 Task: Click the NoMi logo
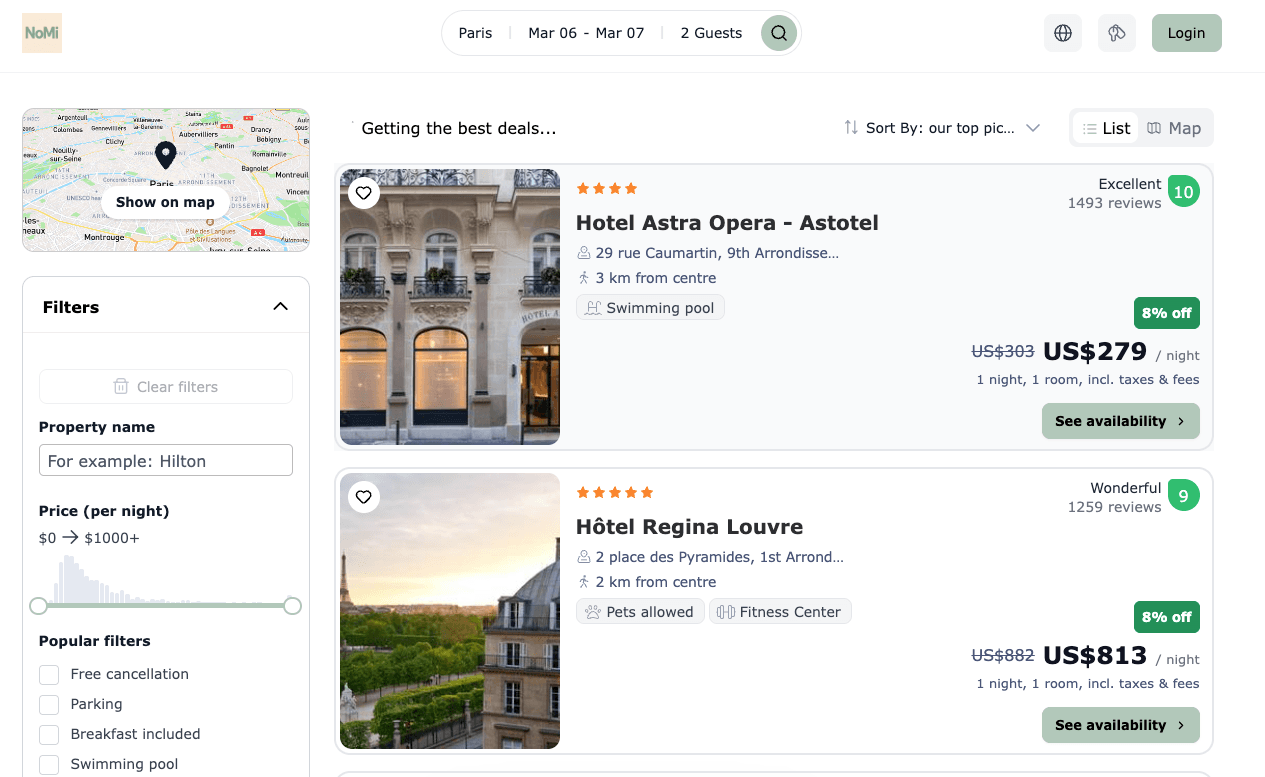click(42, 33)
